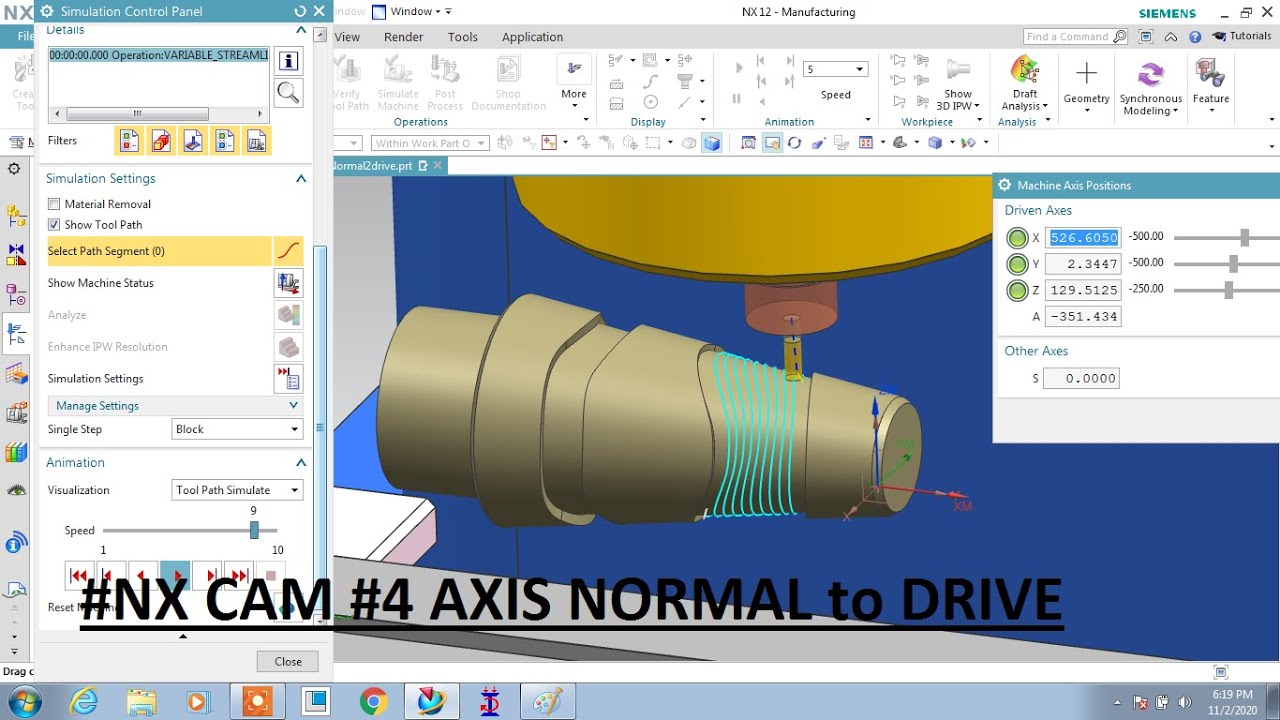Viewport: 1280px width, 720px height.
Task: Open the Tools ribbon tab
Action: (463, 37)
